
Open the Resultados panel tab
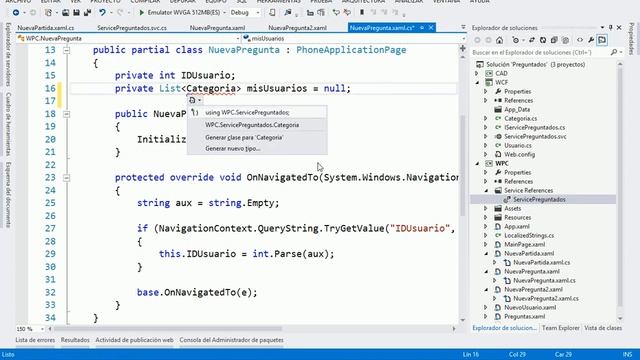pos(75,340)
